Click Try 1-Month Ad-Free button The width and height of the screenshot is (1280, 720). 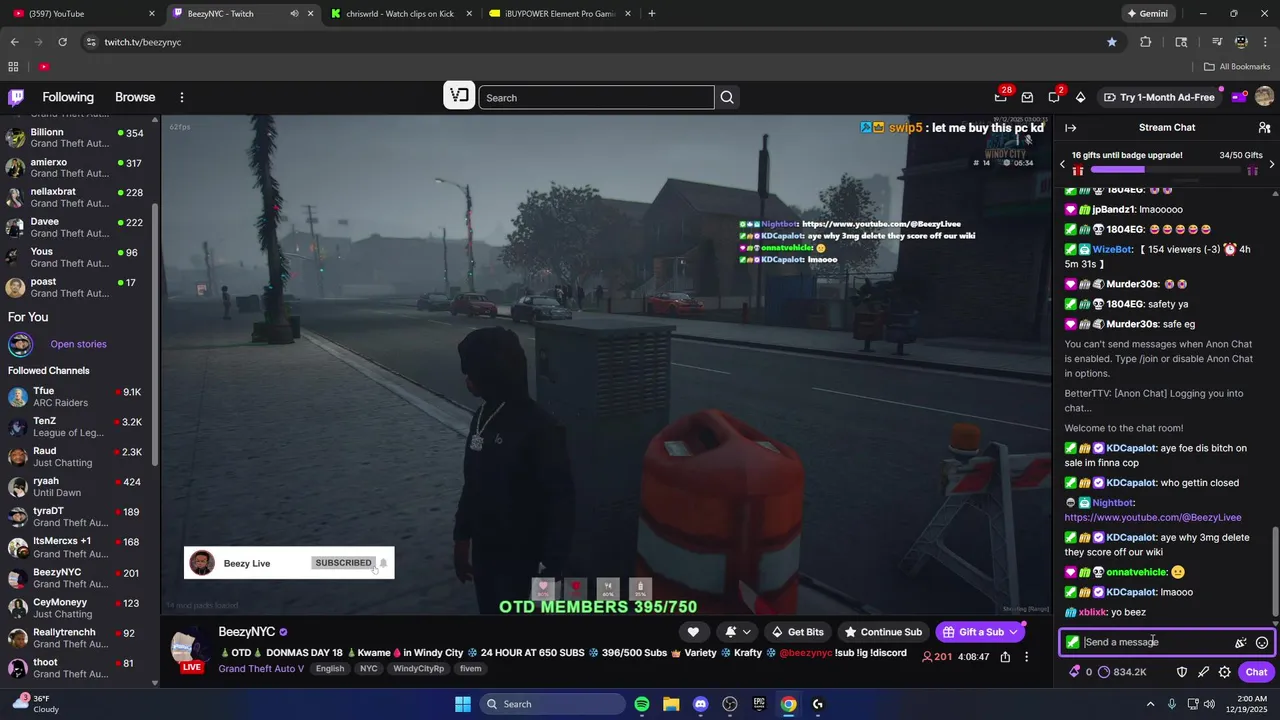coord(1159,97)
